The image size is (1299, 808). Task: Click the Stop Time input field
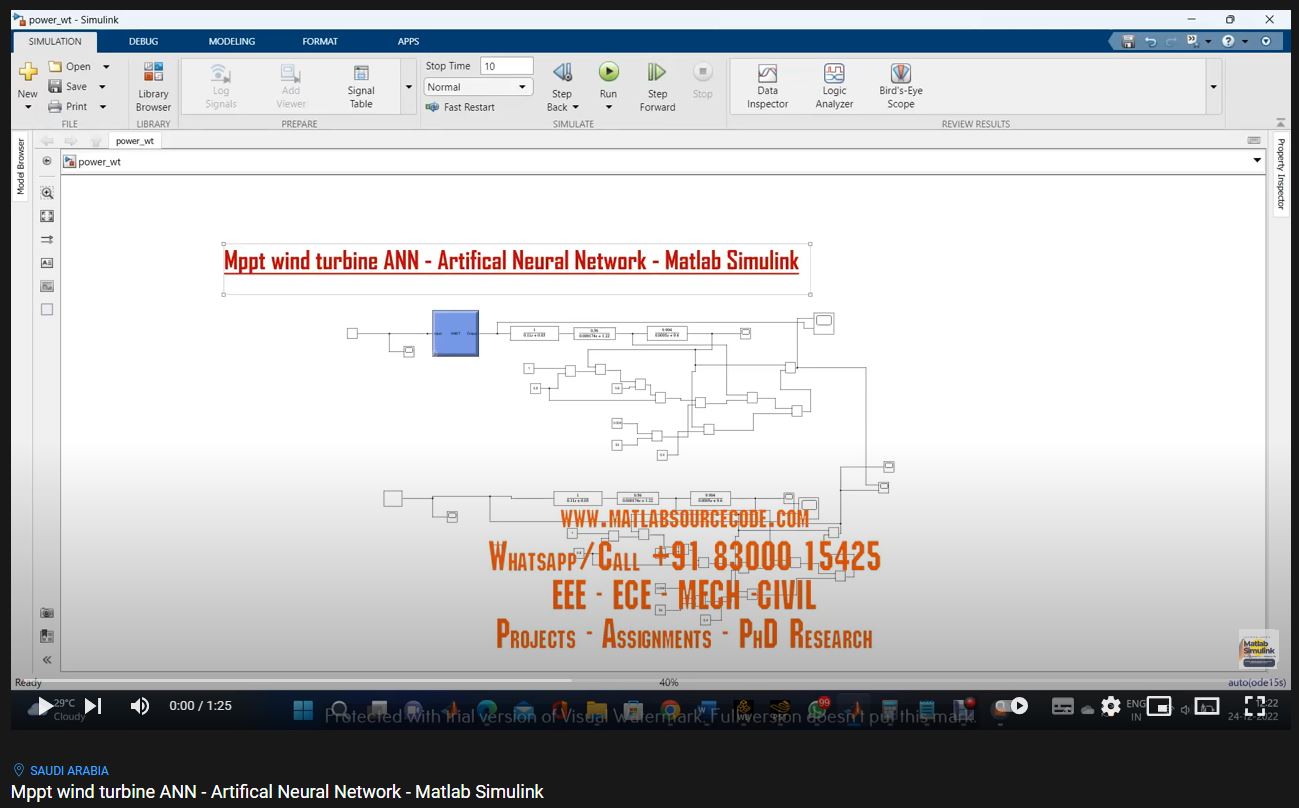click(x=506, y=66)
